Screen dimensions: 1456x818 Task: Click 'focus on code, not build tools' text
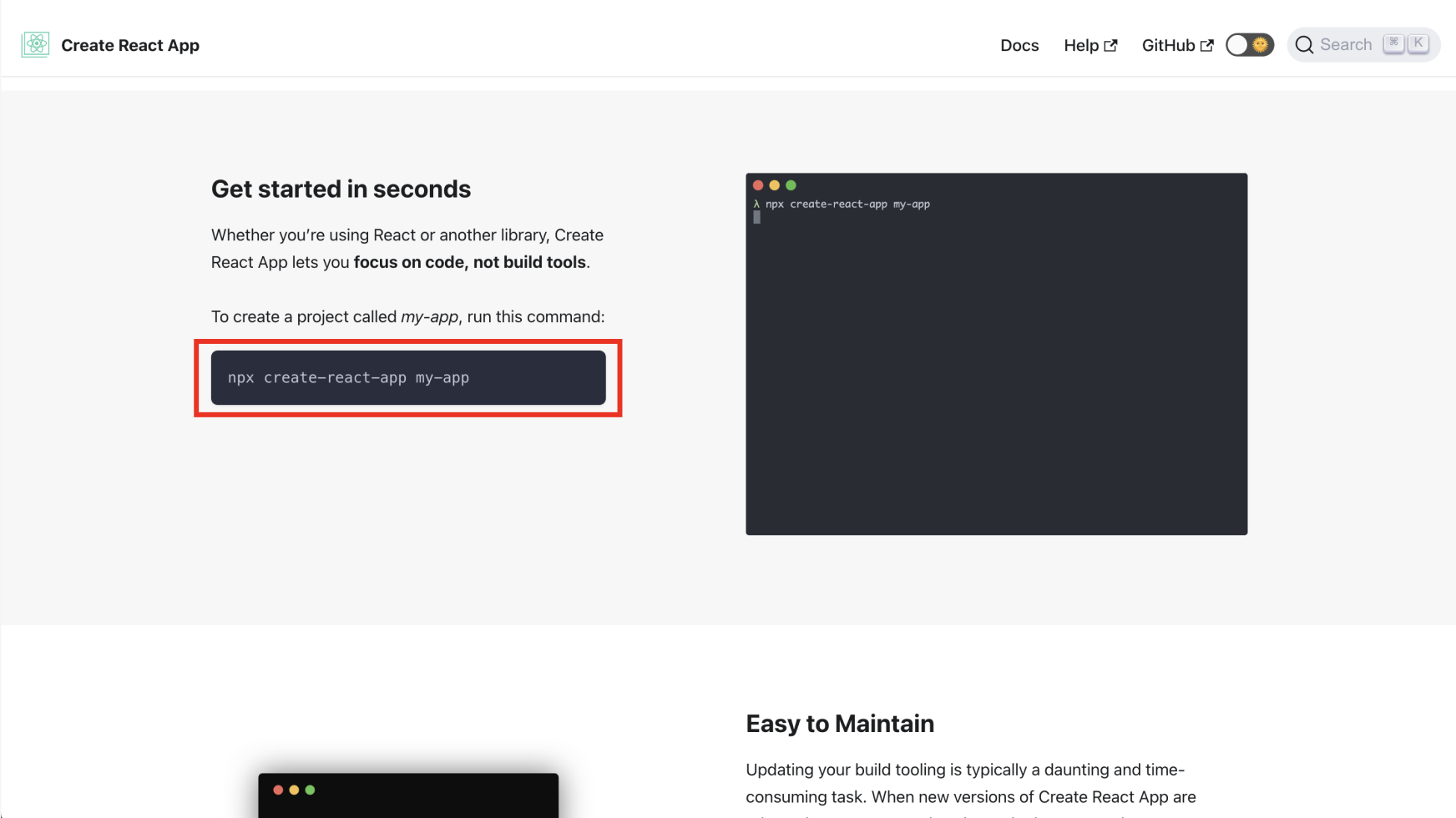coord(470,262)
